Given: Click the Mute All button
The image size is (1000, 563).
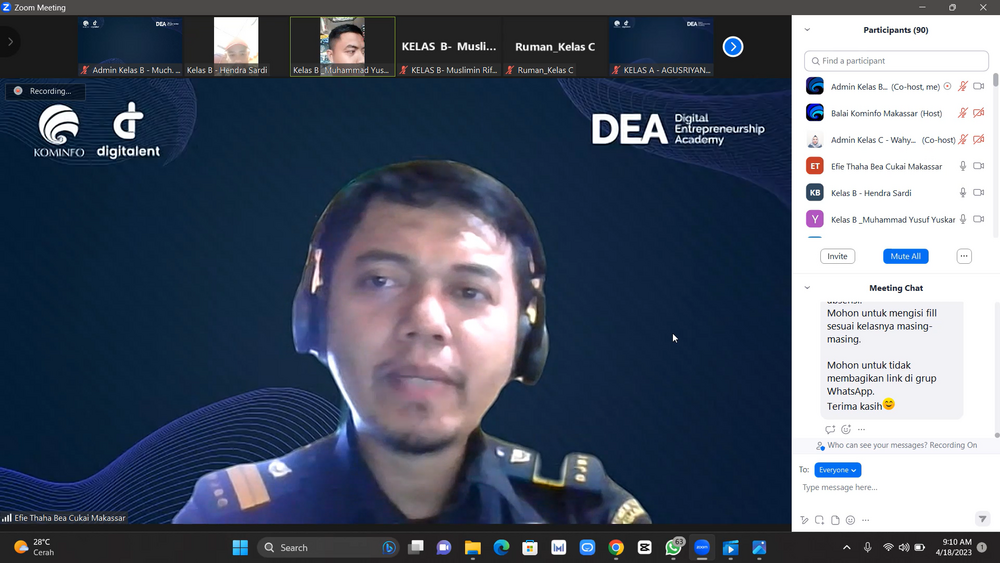Looking at the screenshot, I should click(x=905, y=257).
